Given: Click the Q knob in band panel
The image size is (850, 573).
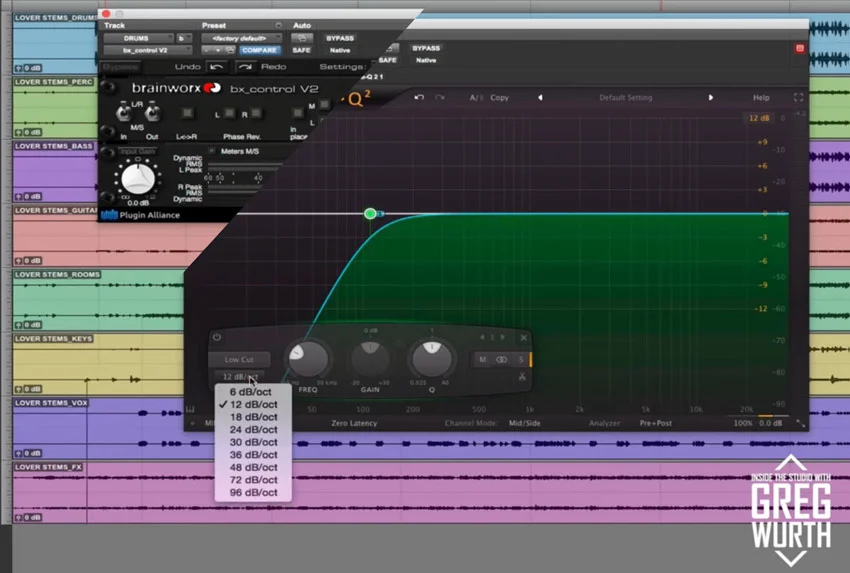Looking at the screenshot, I should [432, 358].
